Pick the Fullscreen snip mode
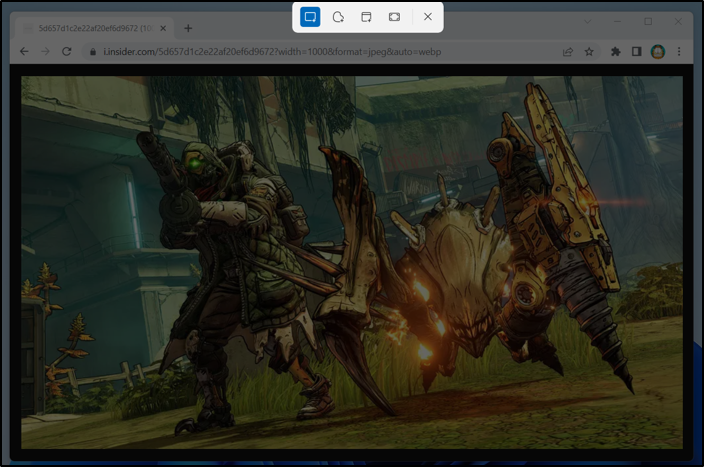704x467 pixels. coord(394,17)
